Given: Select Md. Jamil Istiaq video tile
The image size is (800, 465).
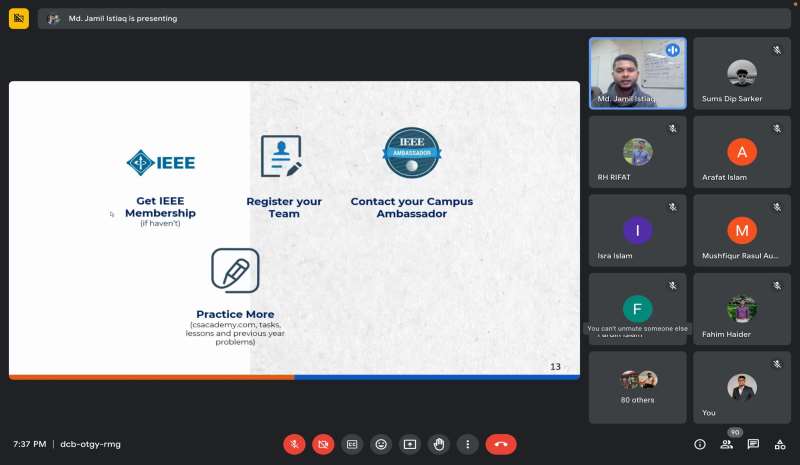Looking at the screenshot, I should [x=638, y=73].
